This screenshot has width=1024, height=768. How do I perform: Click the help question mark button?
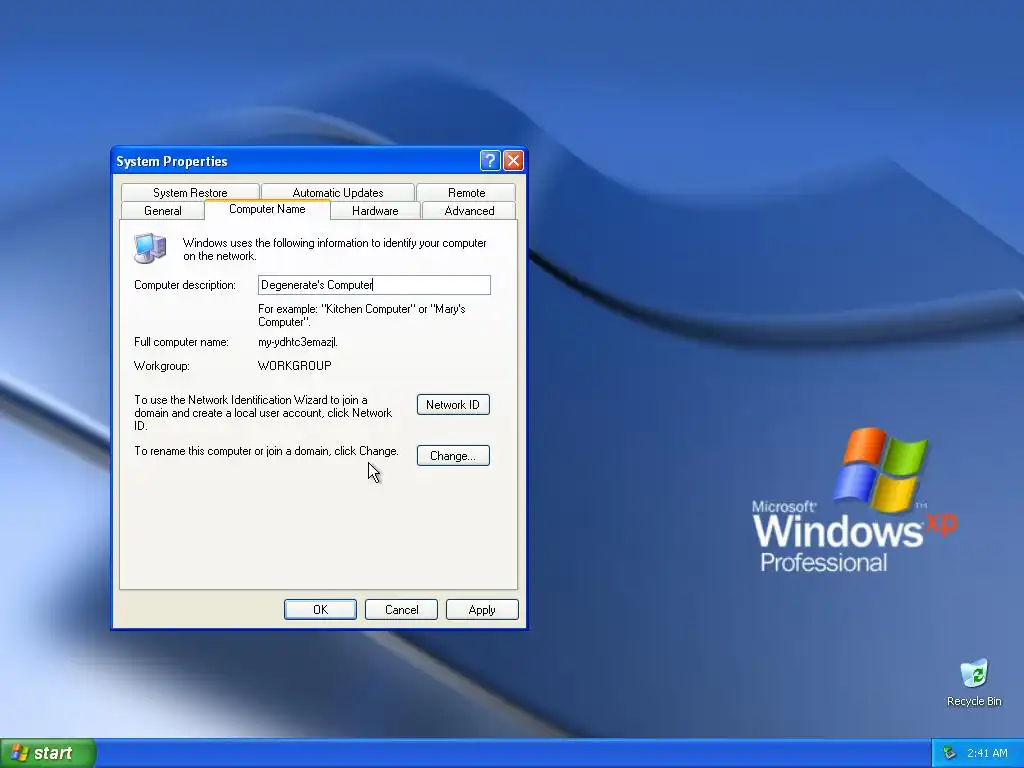click(490, 161)
